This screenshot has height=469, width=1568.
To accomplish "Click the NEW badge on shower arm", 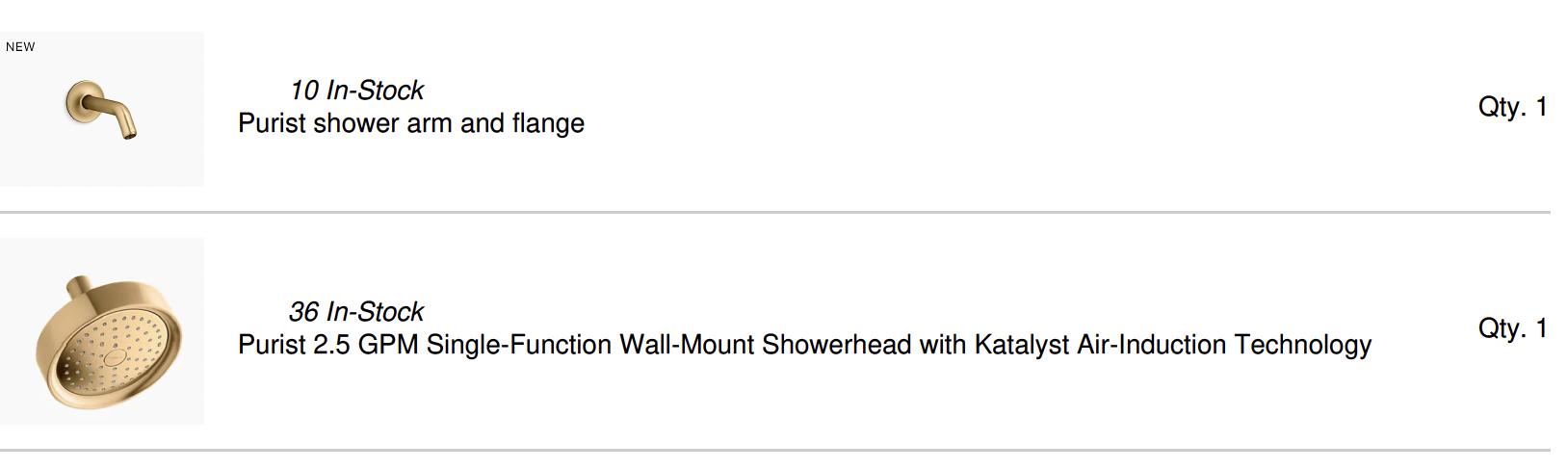I will (x=20, y=46).
